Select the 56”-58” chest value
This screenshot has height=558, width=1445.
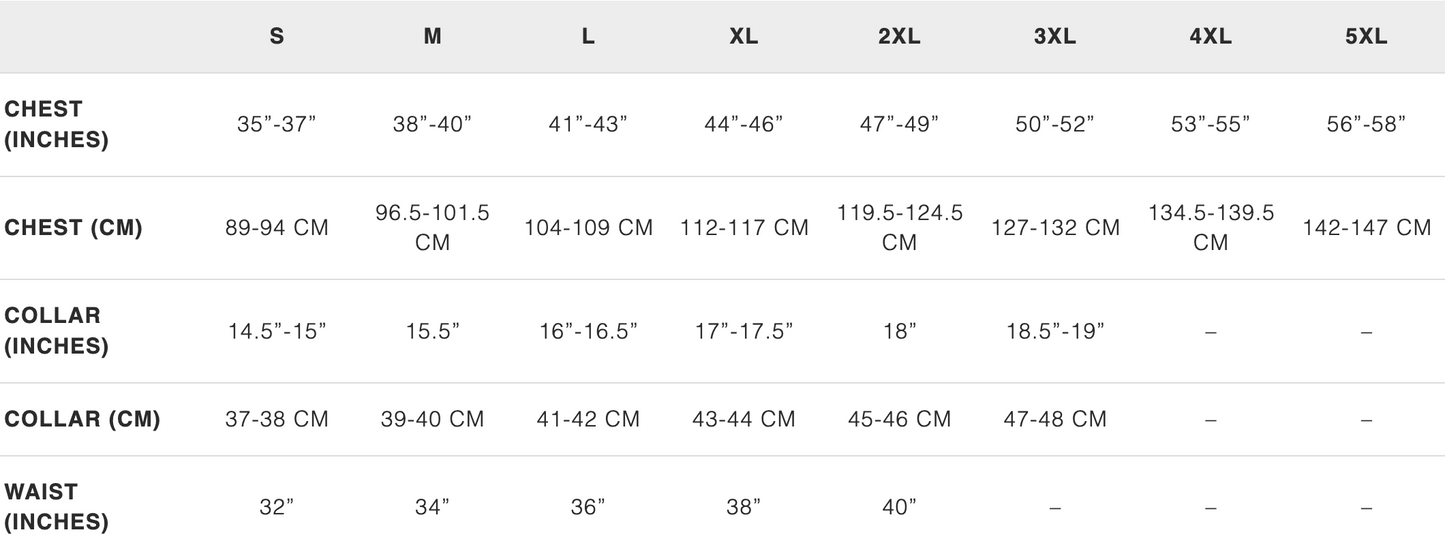[x=1366, y=125]
